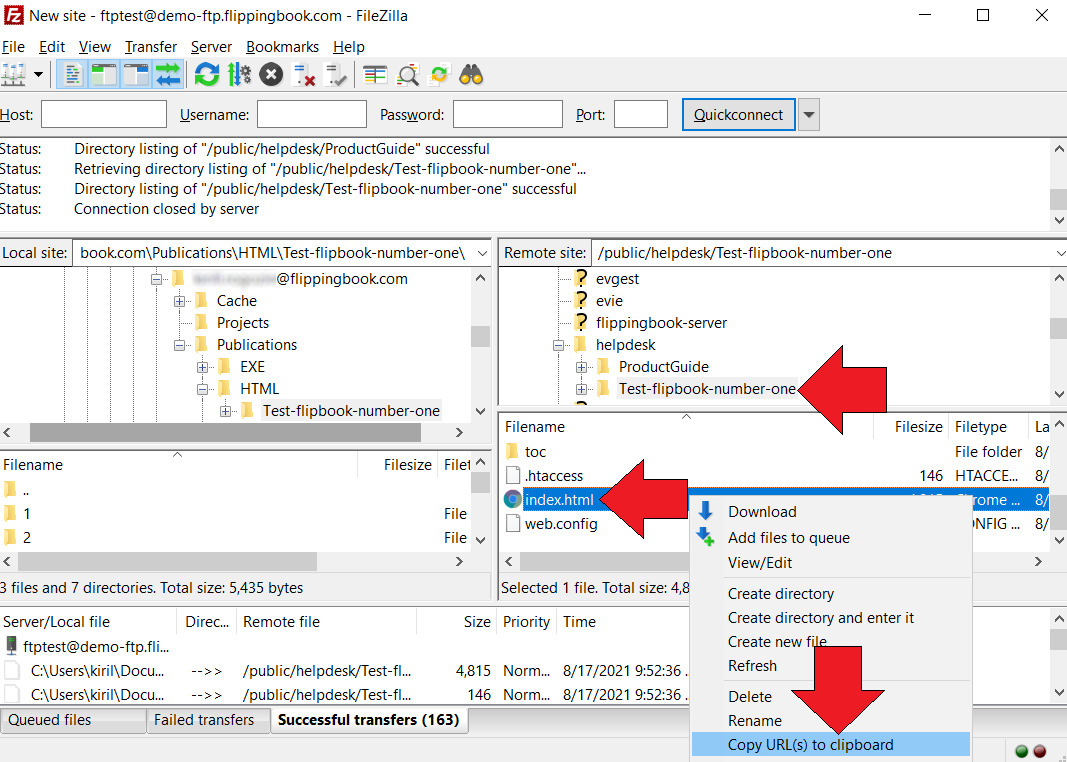Focus the Password input field
Viewport: 1067px width, 762px height.
[508, 114]
